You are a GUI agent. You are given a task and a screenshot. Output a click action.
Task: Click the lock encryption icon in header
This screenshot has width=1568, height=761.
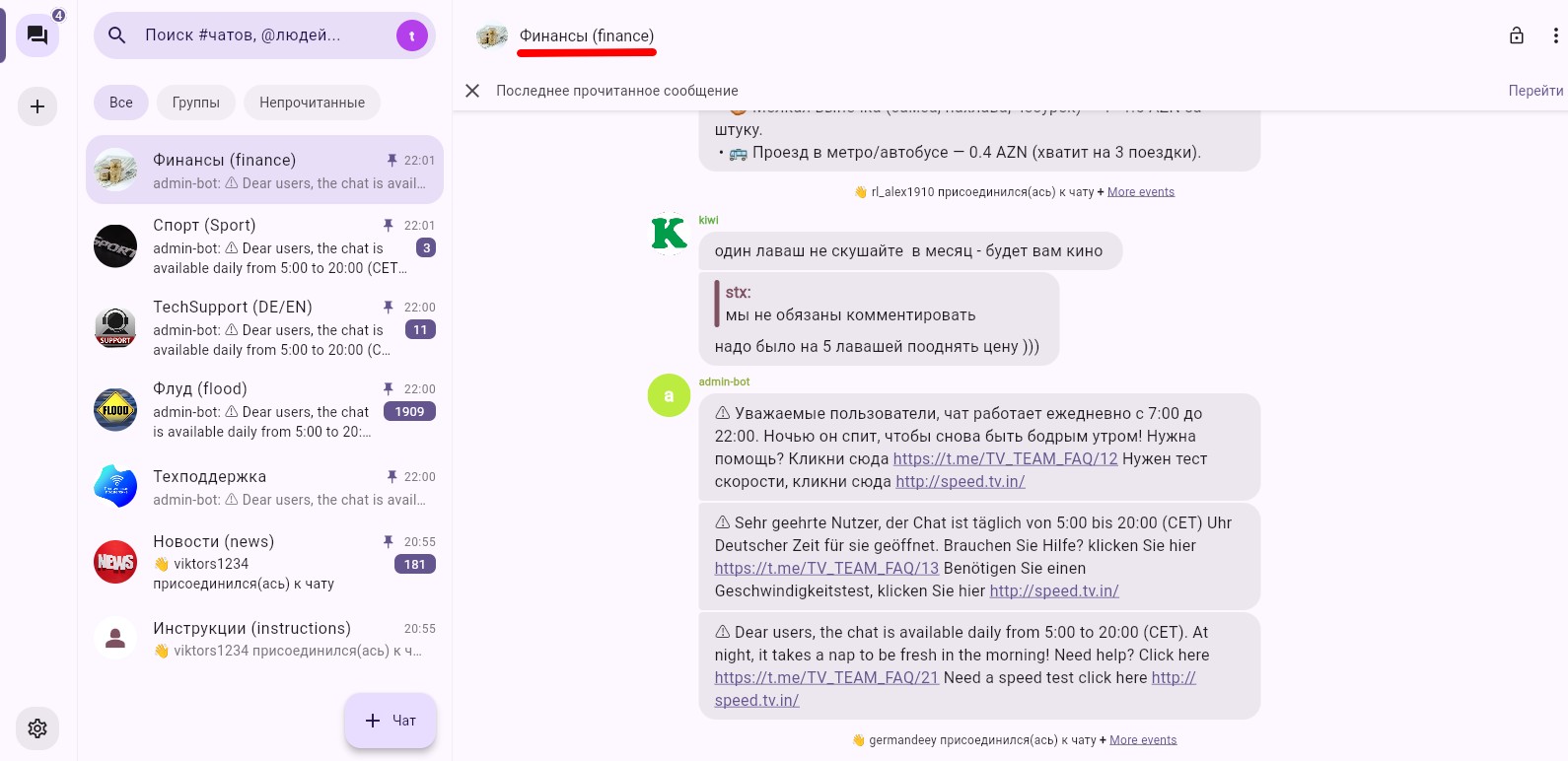coord(1517,35)
